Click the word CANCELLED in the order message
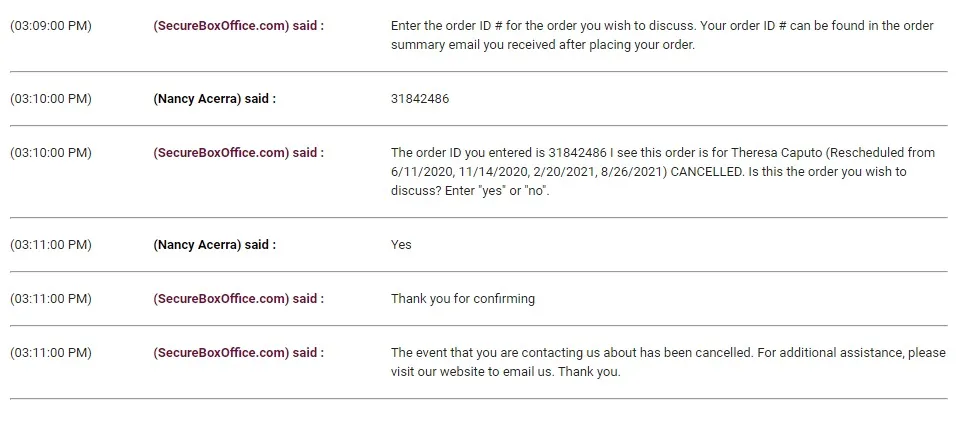The image size is (968, 441). 707,172
